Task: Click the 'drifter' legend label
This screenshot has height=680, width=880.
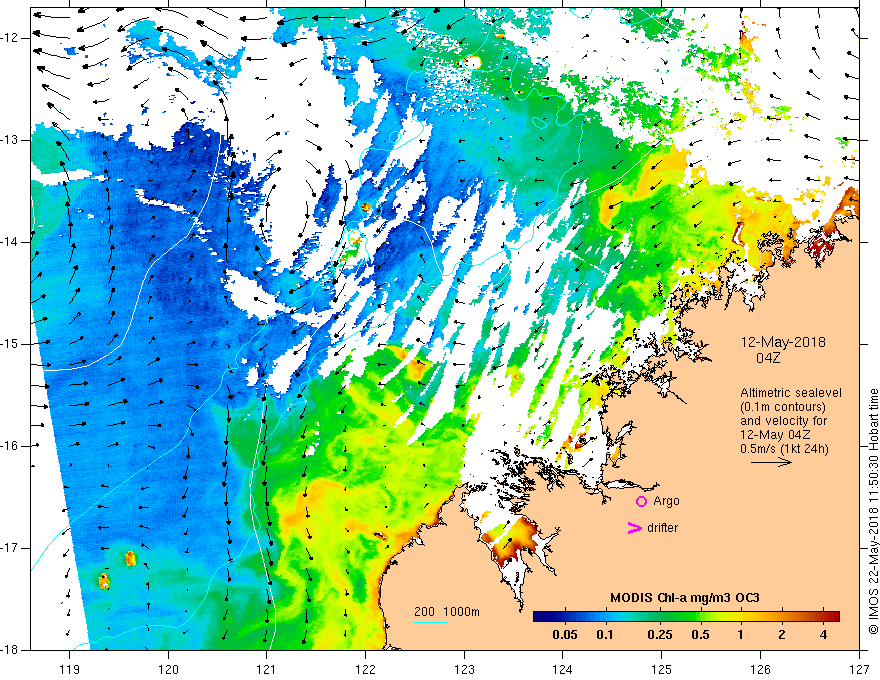Action: [x=662, y=528]
